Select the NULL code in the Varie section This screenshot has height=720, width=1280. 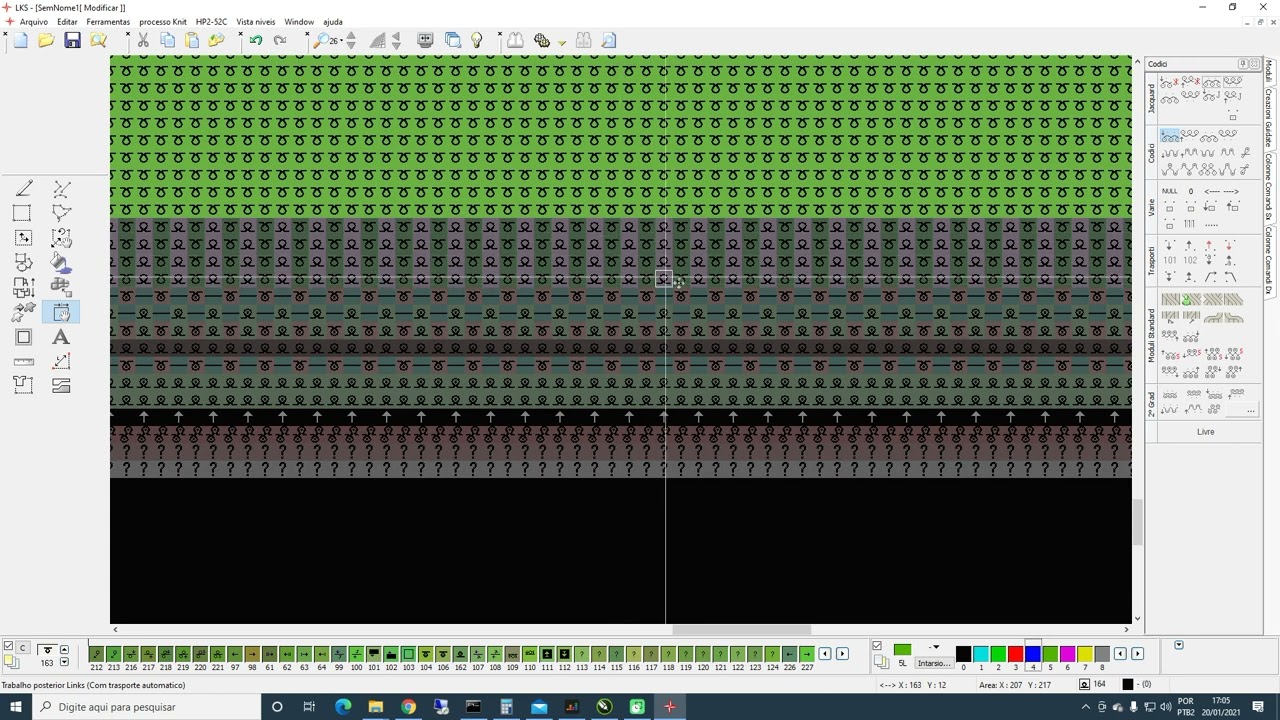point(1169,191)
